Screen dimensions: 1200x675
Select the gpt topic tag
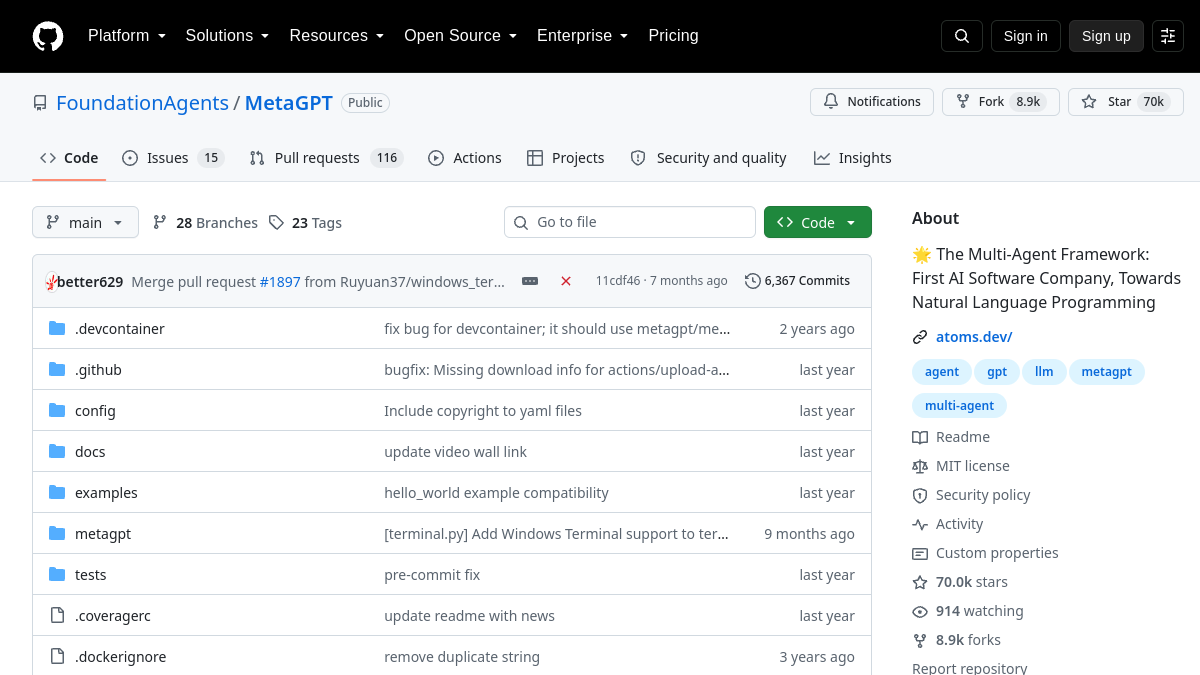[997, 372]
